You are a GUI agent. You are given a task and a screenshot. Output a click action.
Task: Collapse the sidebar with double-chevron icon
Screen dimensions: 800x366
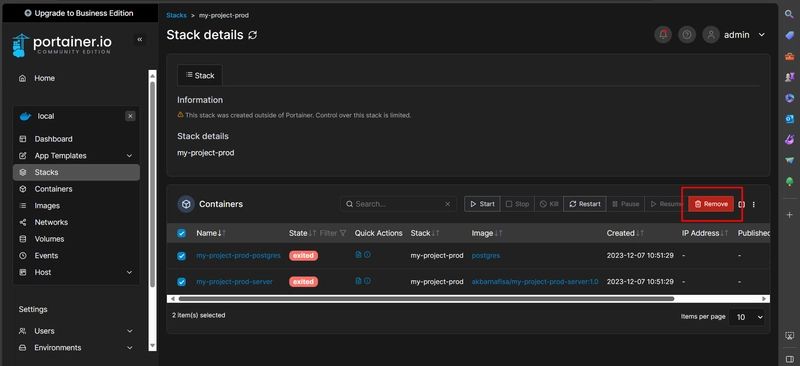(139, 39)
